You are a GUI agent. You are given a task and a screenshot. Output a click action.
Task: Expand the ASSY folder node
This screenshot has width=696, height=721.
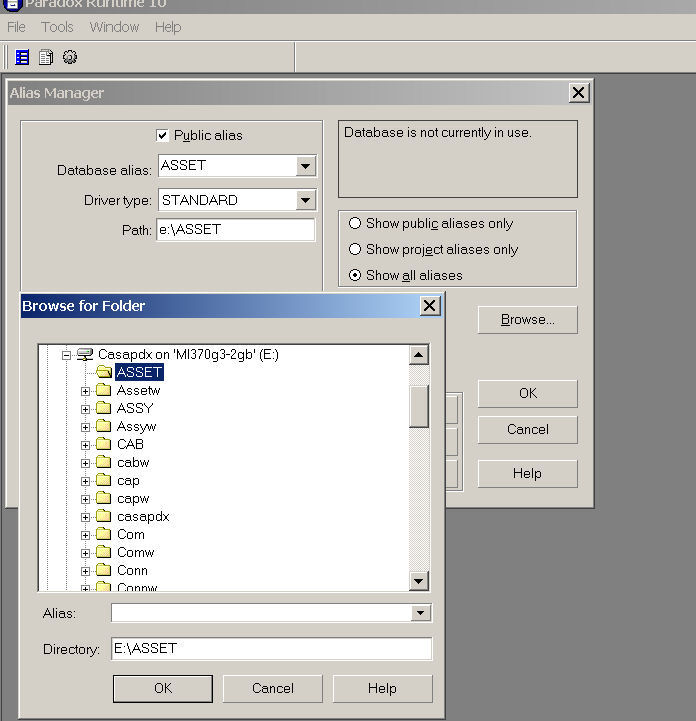pyautogui.click(x=85, y=409)
